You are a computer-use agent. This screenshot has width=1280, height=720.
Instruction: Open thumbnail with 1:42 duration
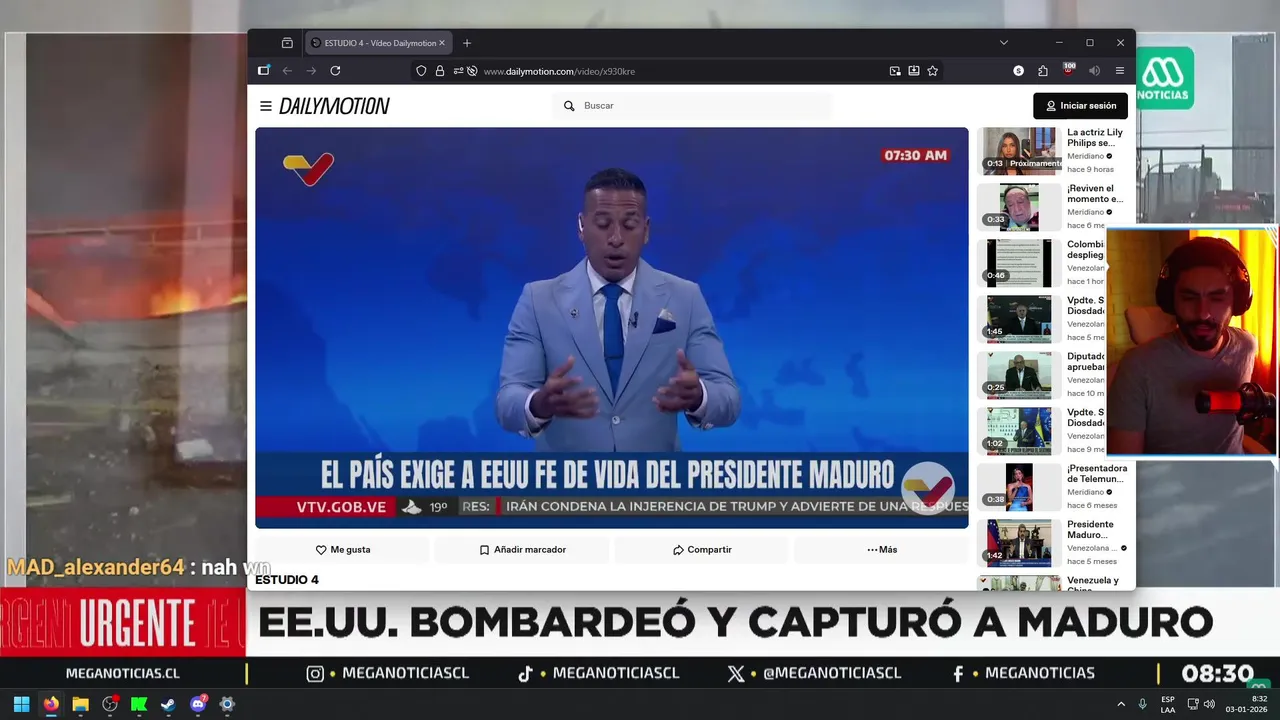click(1019, 543)
